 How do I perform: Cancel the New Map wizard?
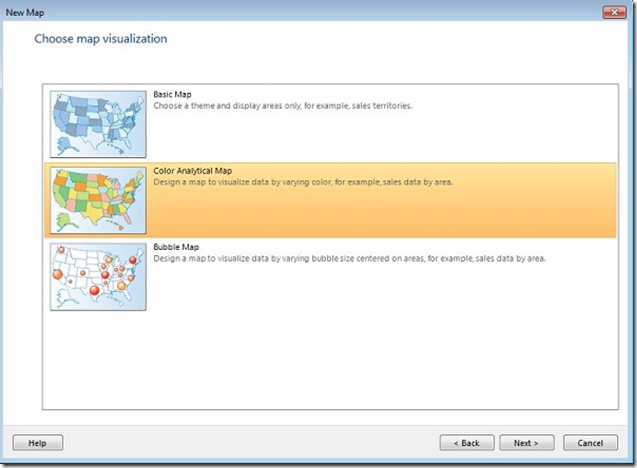pos(590,443)
